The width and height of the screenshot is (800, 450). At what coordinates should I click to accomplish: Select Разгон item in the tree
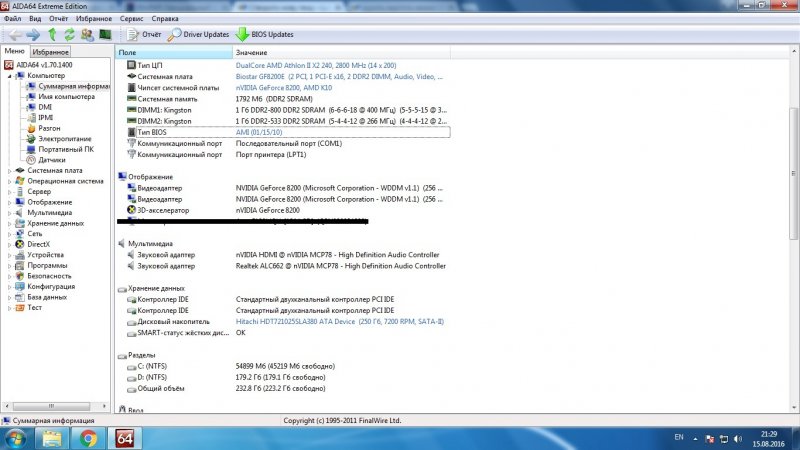(49, 128)
